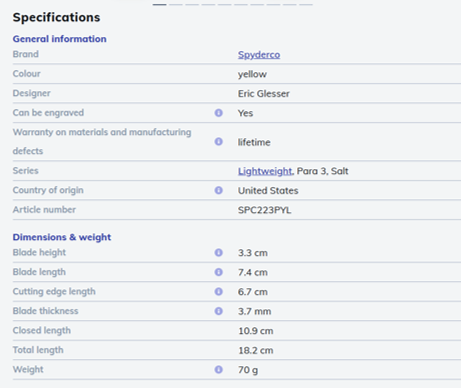This screenshot has width=461, height=388.
Task: Click the Dimensions & weight section heading
Action: click(62, 237)
